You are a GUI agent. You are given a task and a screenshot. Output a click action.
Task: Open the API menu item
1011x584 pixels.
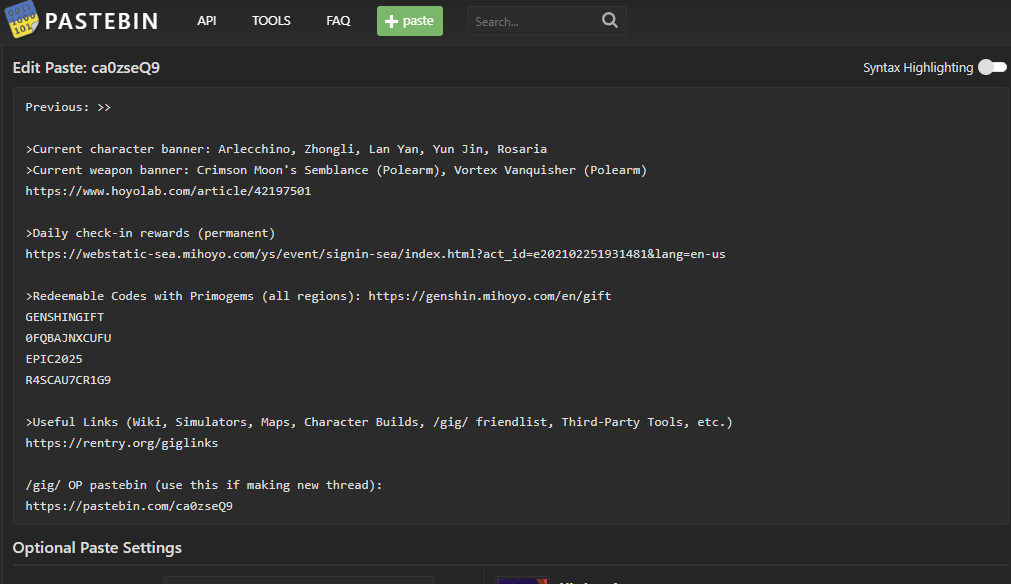coord(206,21)
